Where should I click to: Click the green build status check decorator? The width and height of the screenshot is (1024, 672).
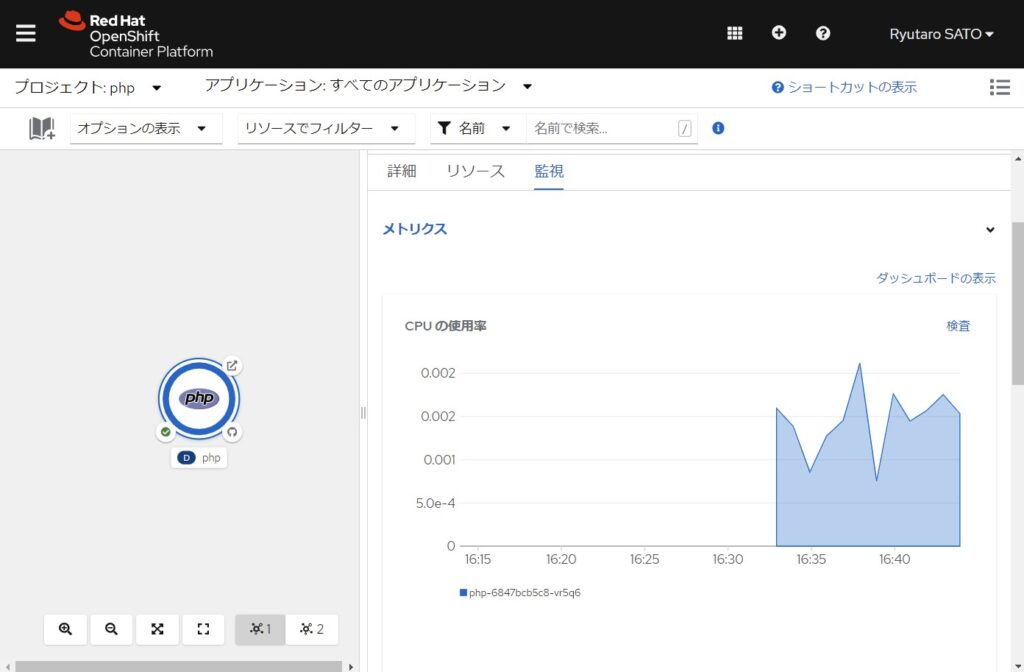pos(166,432)
